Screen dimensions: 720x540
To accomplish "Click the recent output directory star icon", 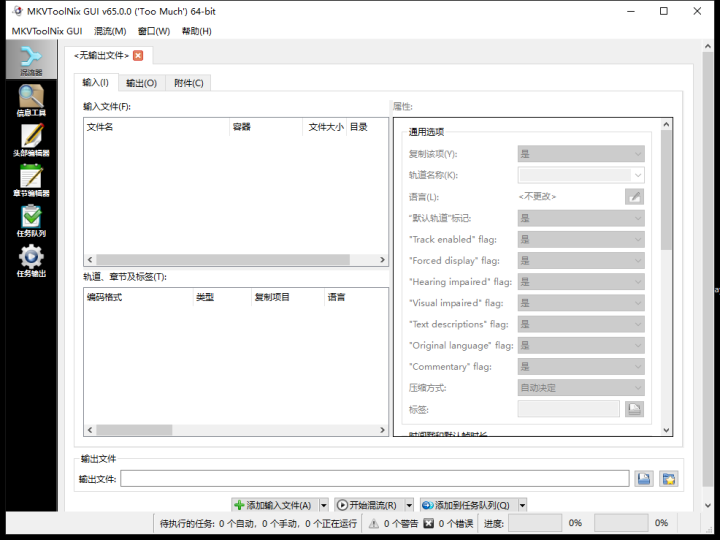I will tap(669, 479).
